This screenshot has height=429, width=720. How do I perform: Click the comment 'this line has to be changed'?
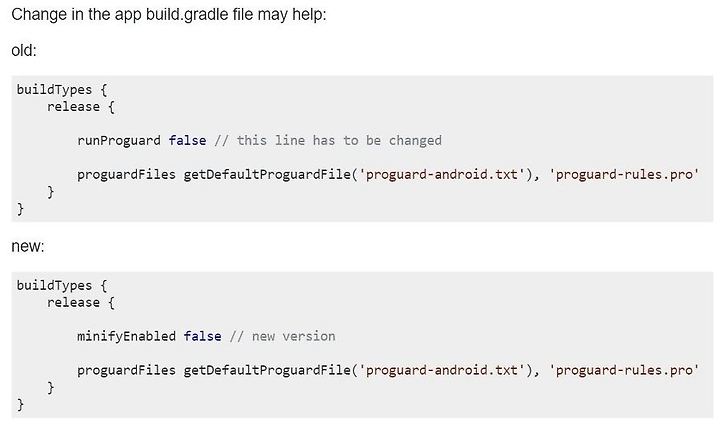click(339, 141)
